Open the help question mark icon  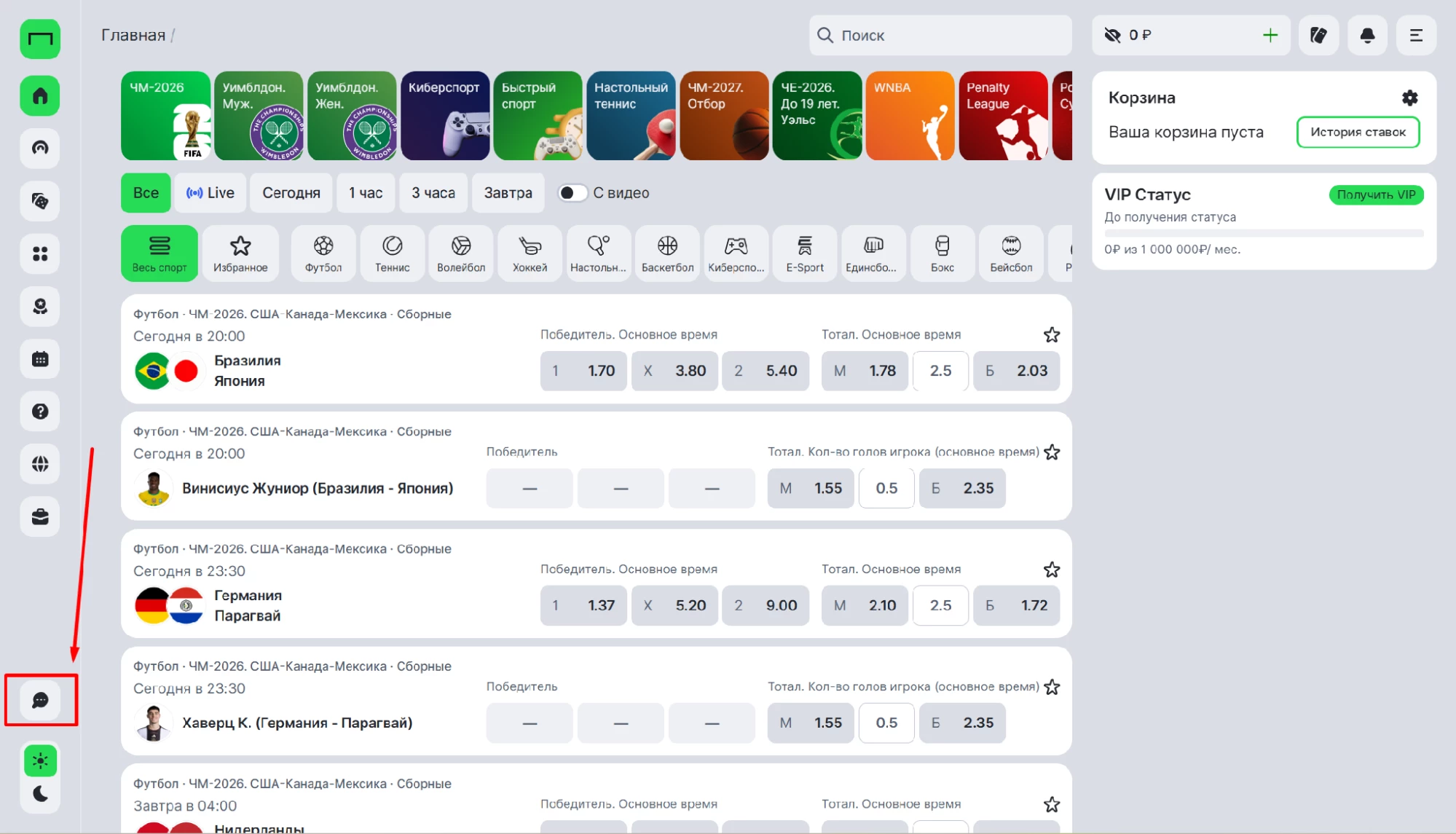(40, 411)
